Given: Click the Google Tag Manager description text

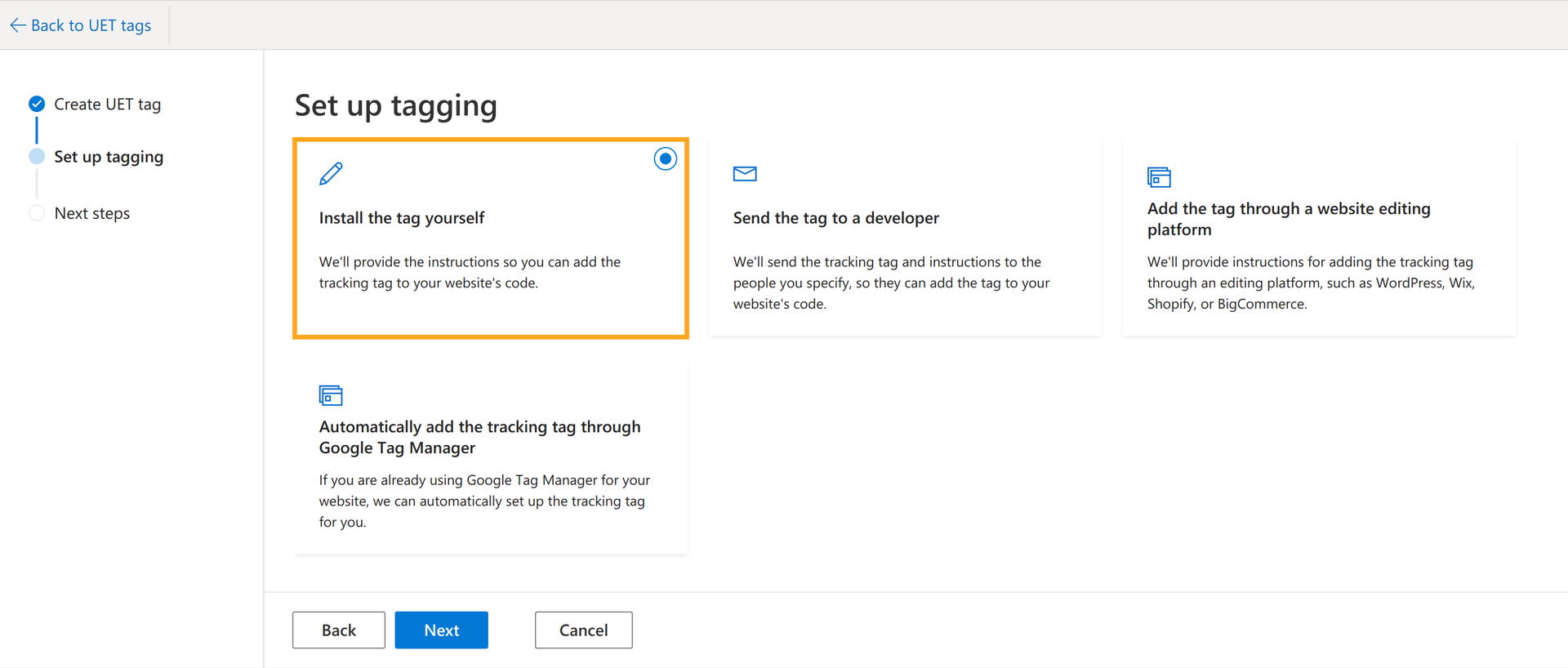Looking at the screenshot, I should 484,501.
